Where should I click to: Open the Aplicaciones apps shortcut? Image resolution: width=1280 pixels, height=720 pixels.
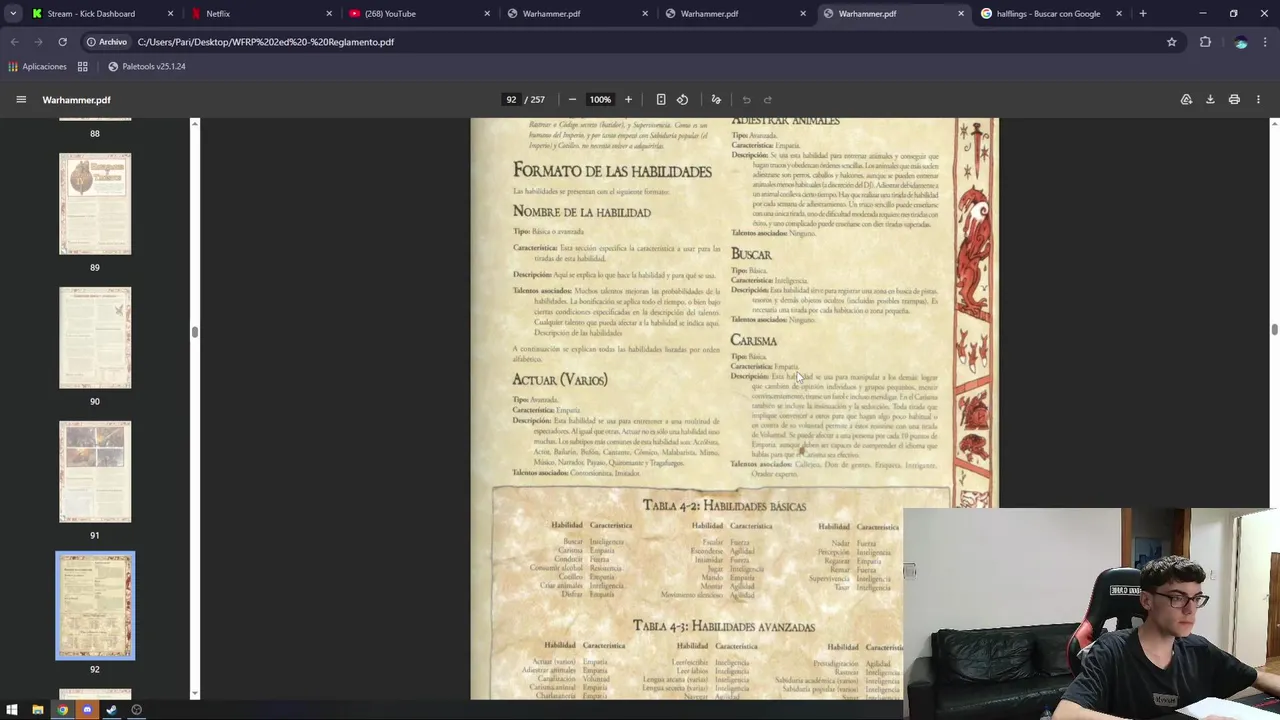point(37,66)
